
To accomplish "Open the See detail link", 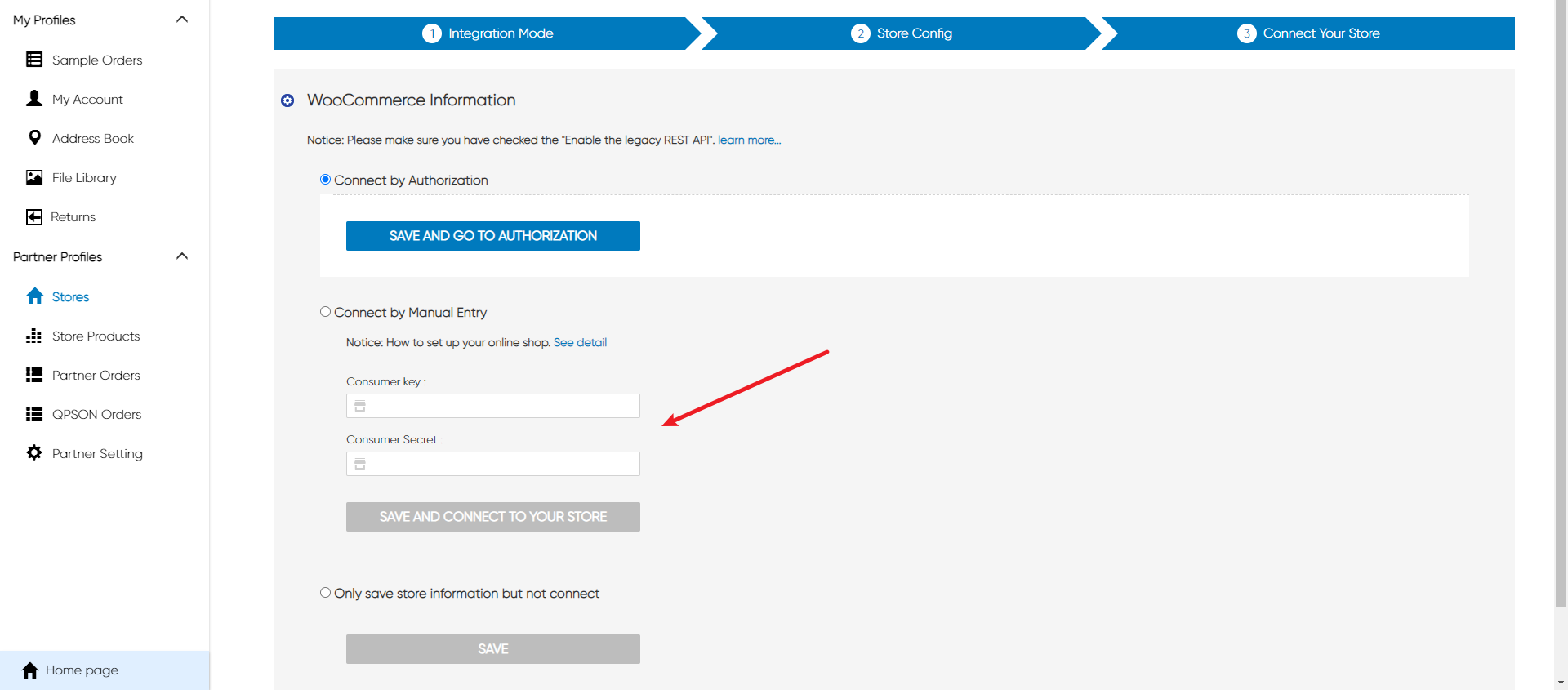I will 580,343.
